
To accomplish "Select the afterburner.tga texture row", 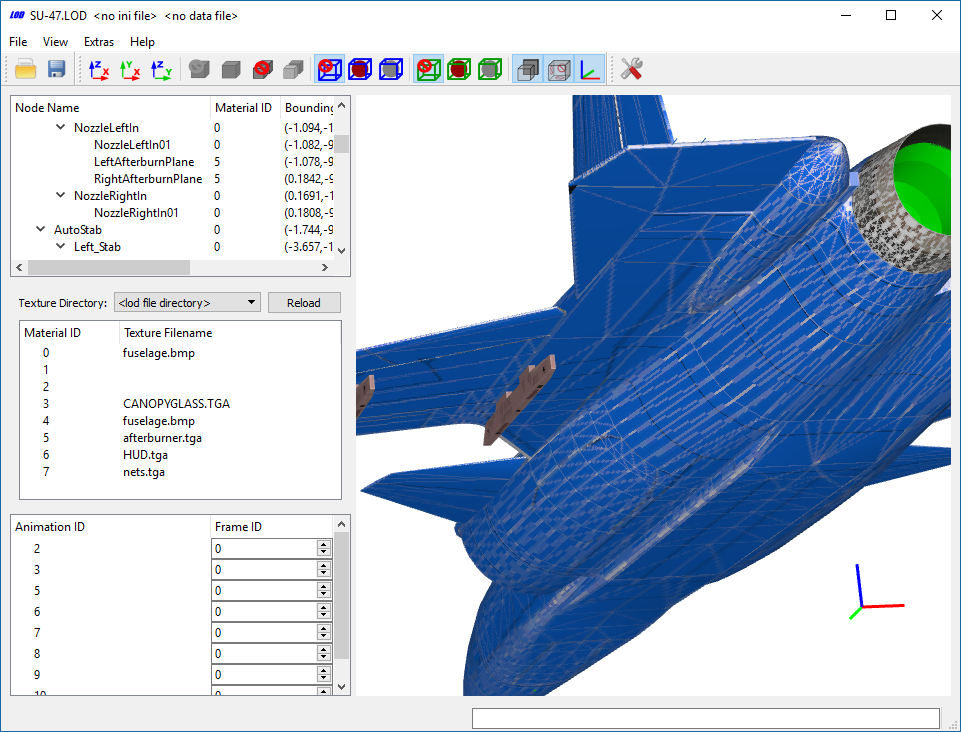I will coord(180,438).
